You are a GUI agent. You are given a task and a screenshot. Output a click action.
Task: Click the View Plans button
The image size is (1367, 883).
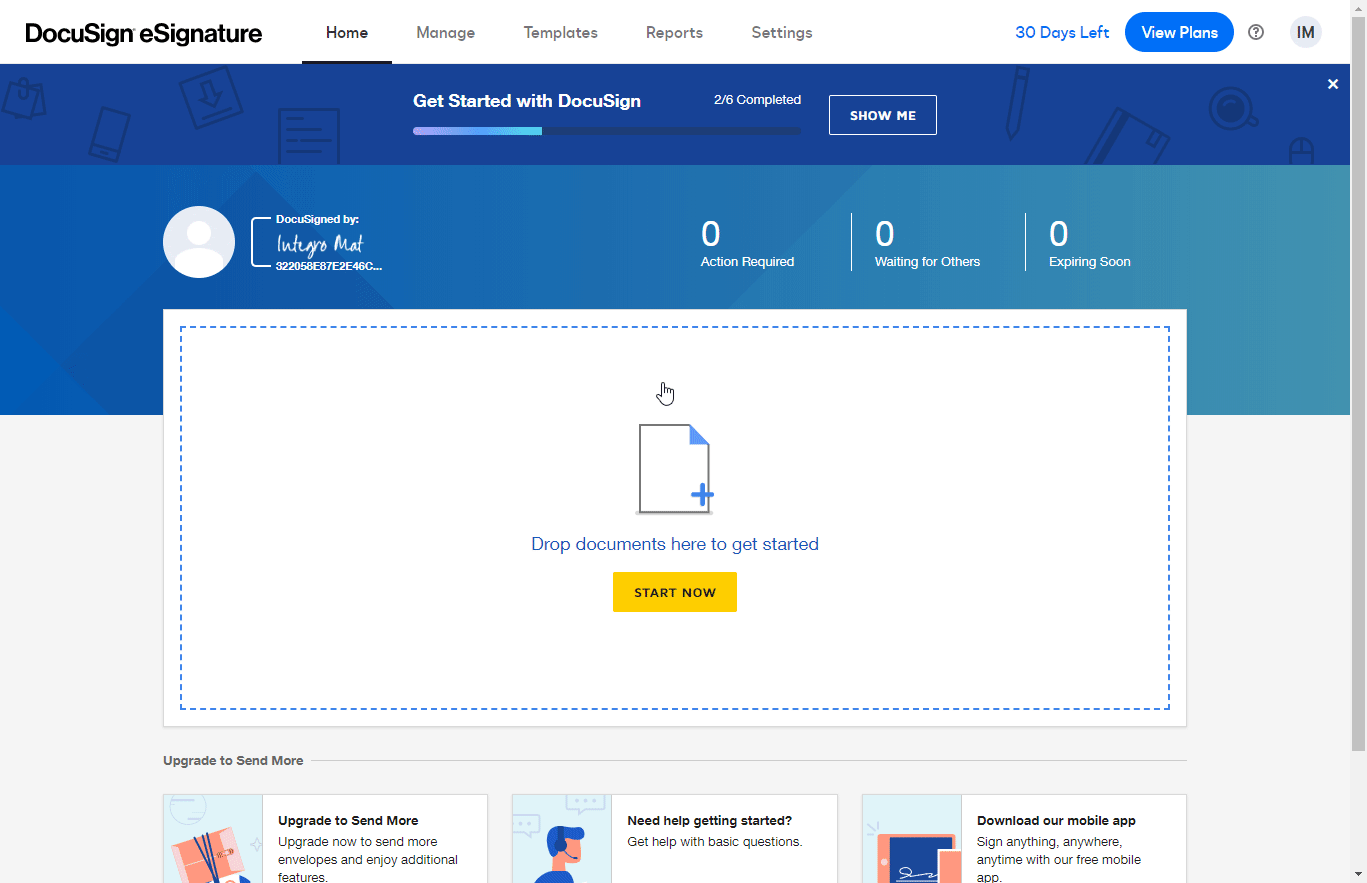[1179, 32]
